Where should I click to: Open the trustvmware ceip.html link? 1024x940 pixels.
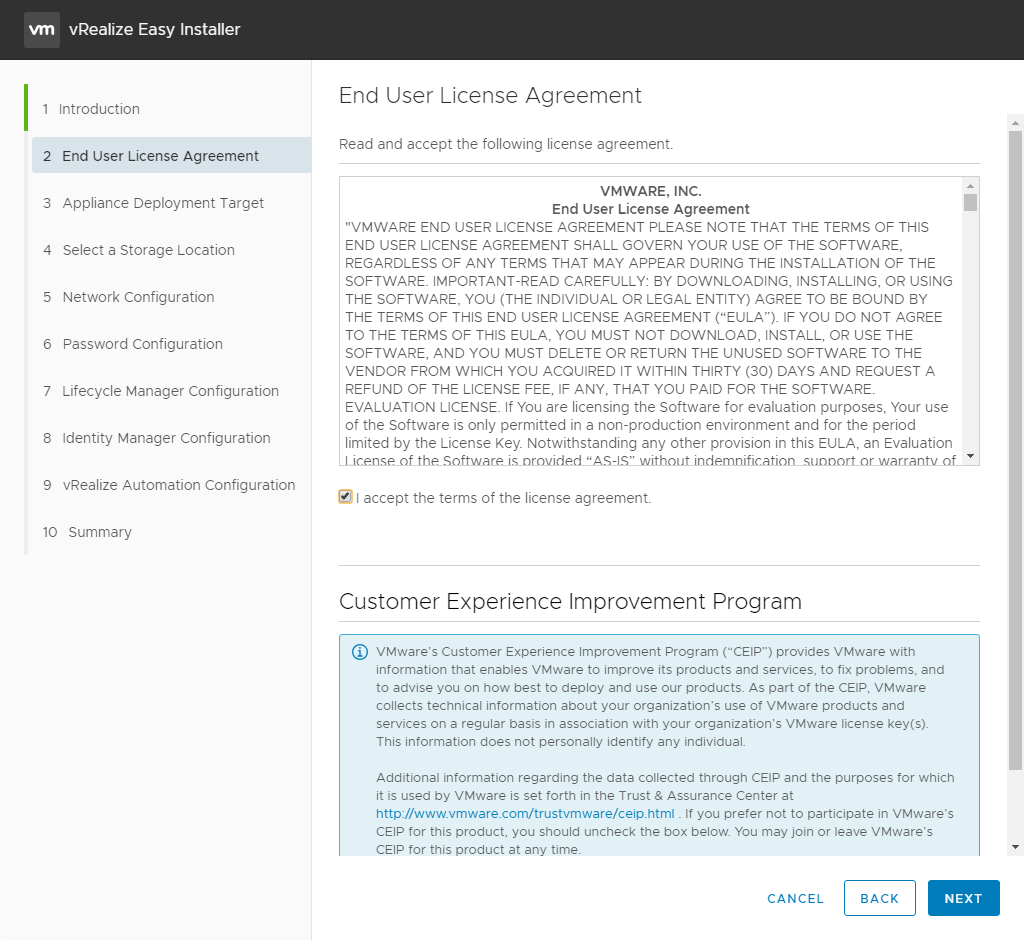[525, 814]
